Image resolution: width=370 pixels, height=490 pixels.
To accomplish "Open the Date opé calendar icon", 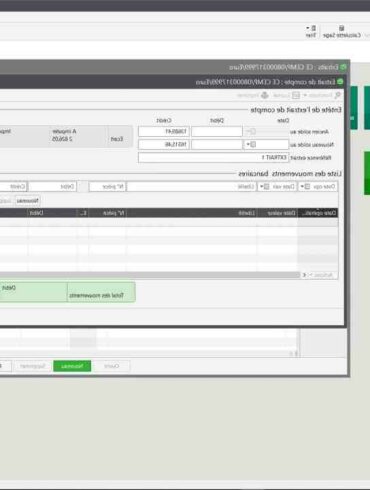I will 307,186.
